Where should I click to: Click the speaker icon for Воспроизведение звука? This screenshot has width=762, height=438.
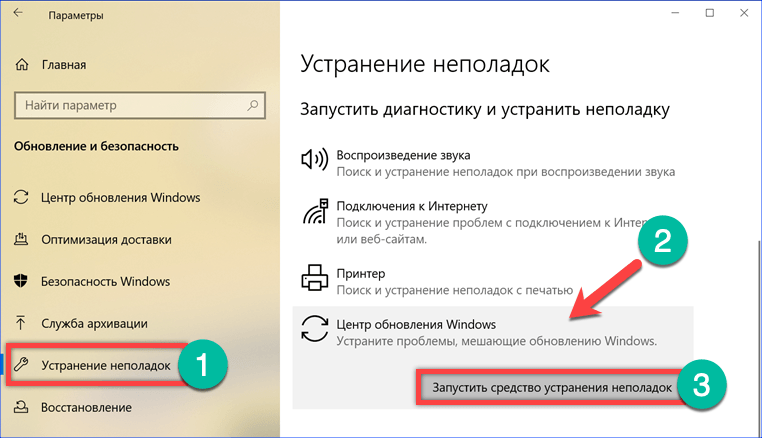click(314, 159)
